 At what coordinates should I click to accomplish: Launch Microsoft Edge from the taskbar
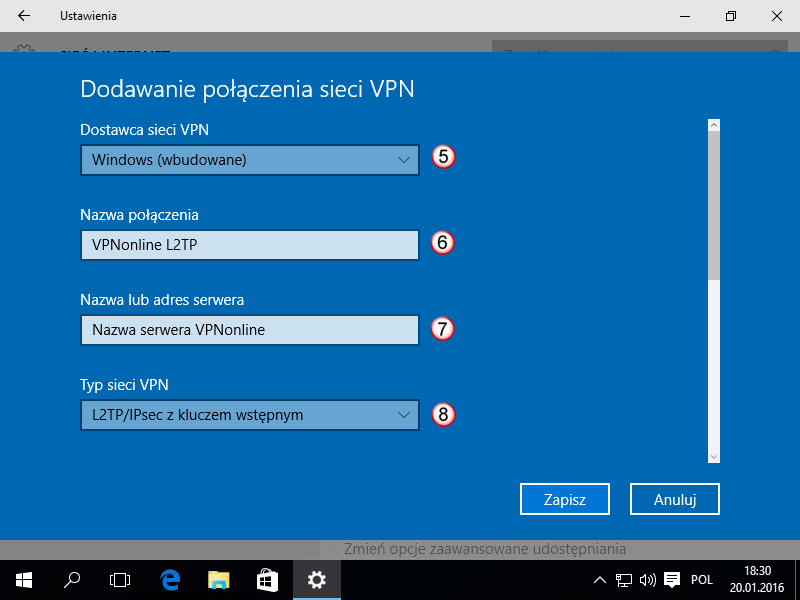click(x=170, y=580)
